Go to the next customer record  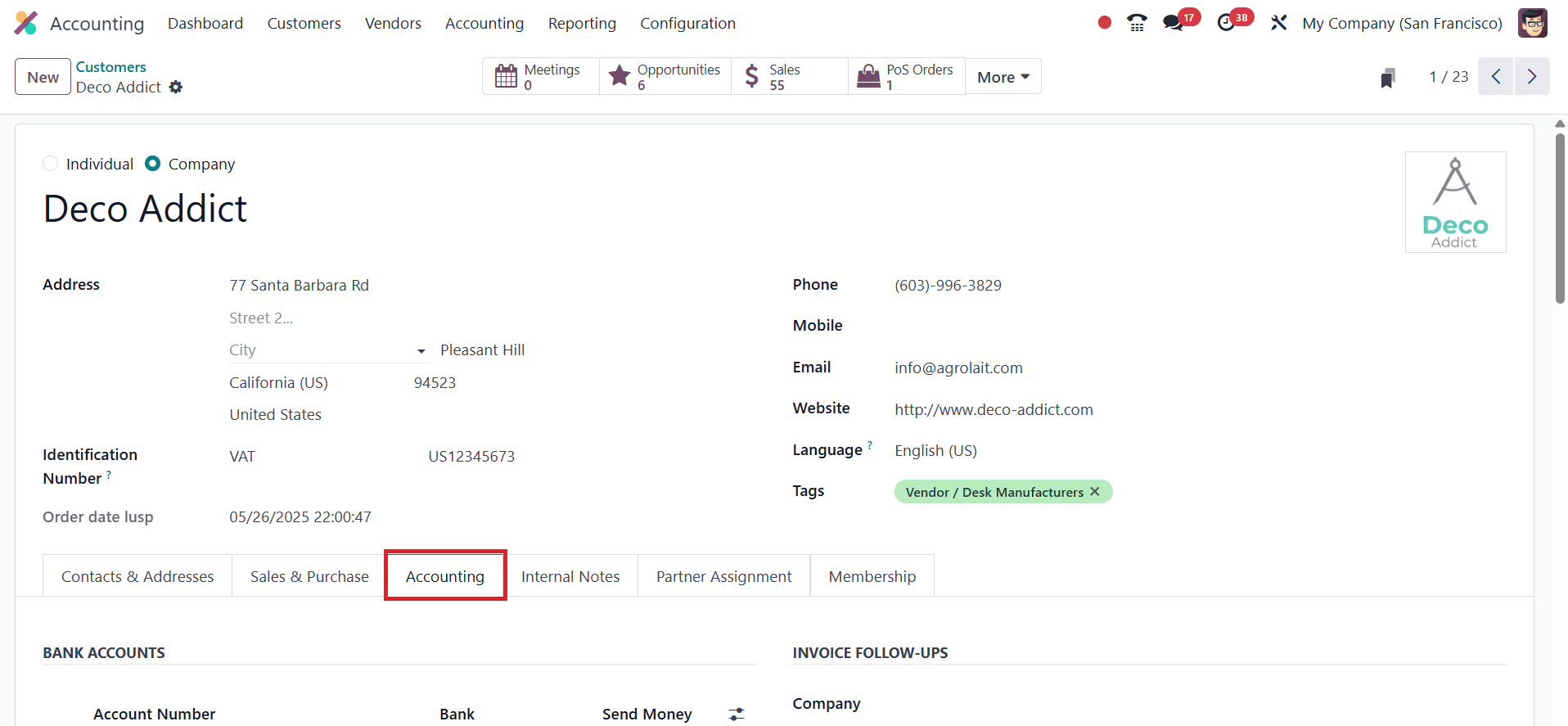coord(1532,77)
